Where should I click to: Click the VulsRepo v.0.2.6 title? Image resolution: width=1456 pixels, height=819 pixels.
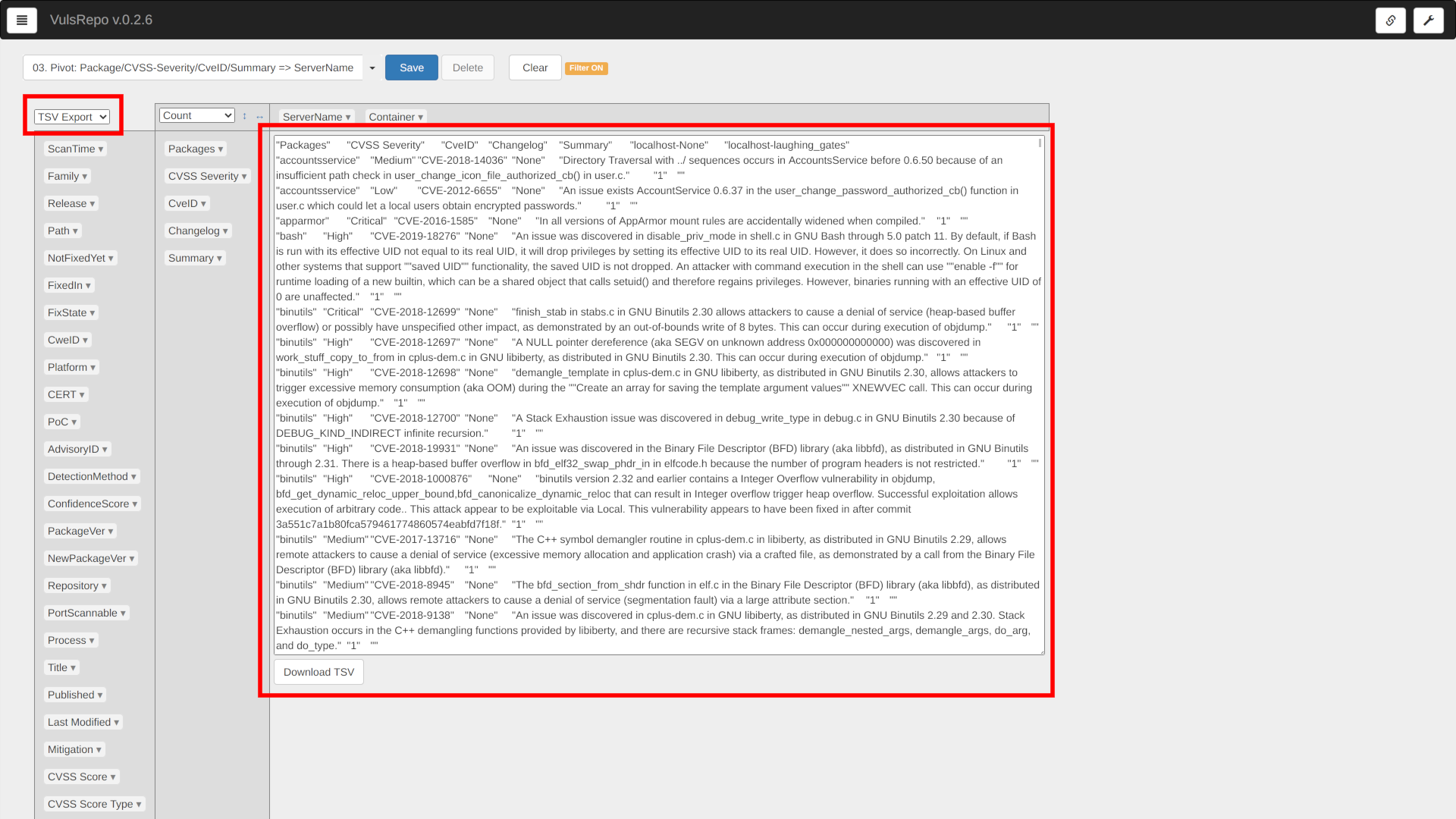coord(101,20)
